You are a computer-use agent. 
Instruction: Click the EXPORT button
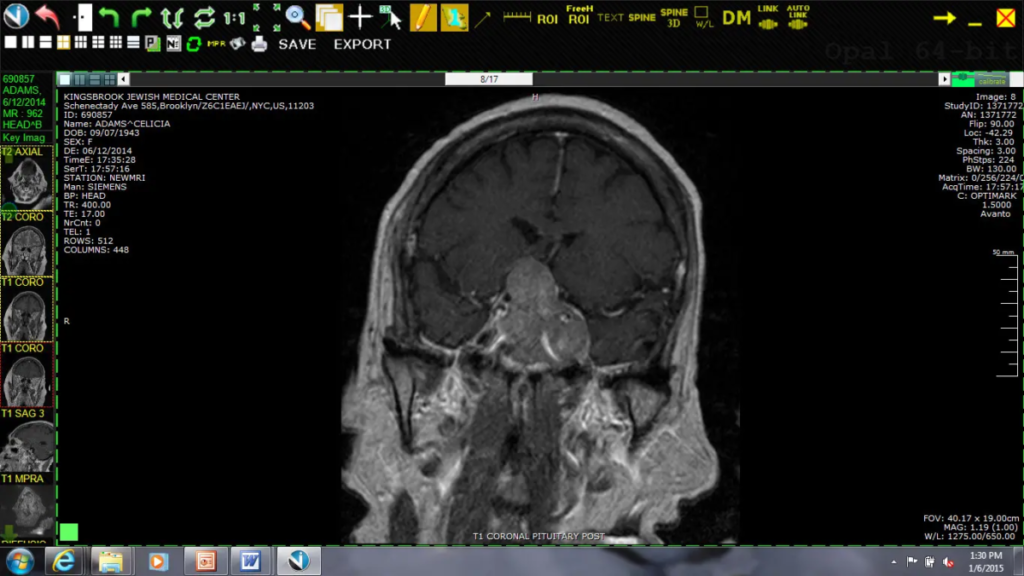(362, 44)
